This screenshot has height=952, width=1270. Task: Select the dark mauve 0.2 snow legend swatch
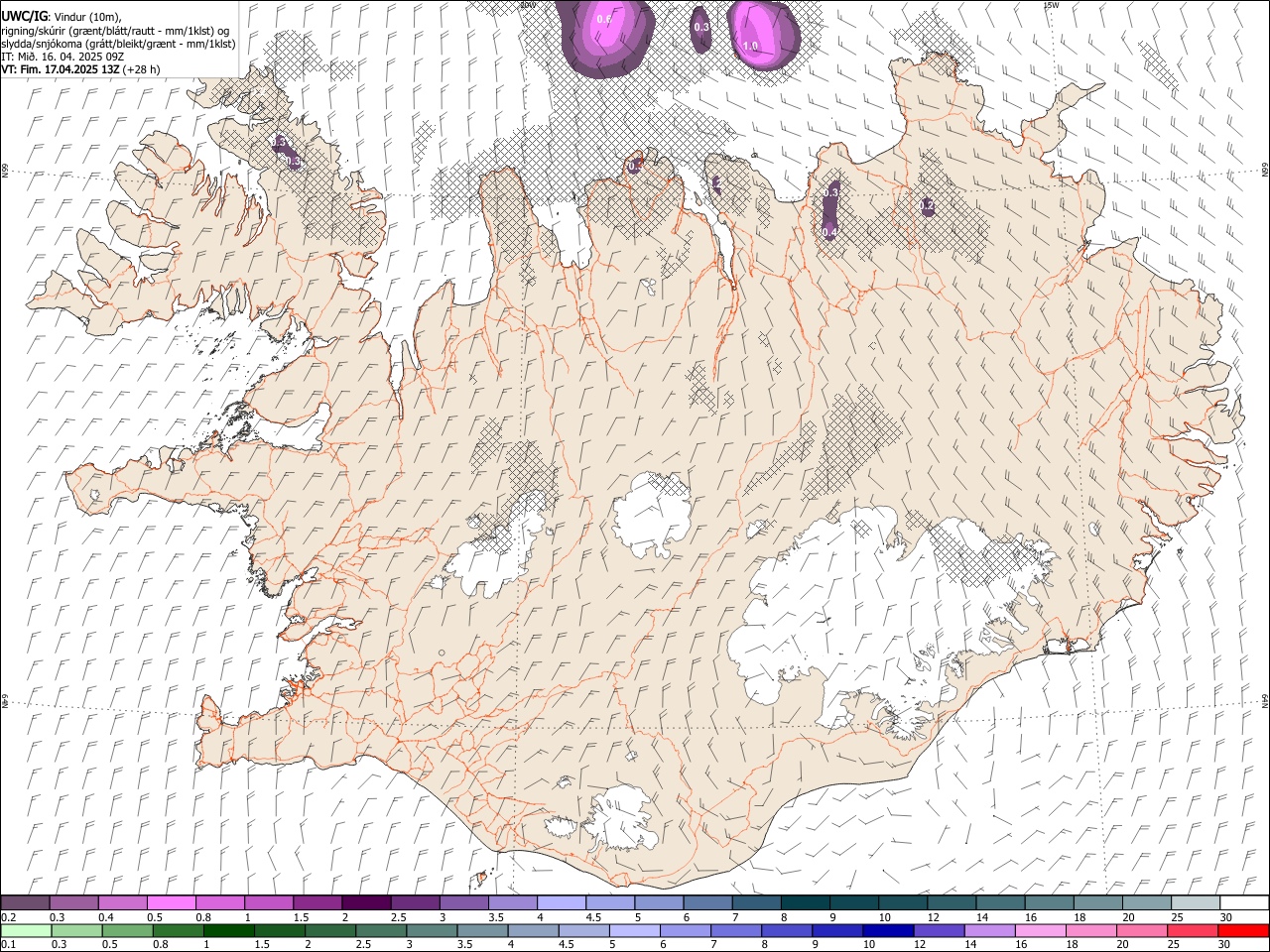(25, 902)
